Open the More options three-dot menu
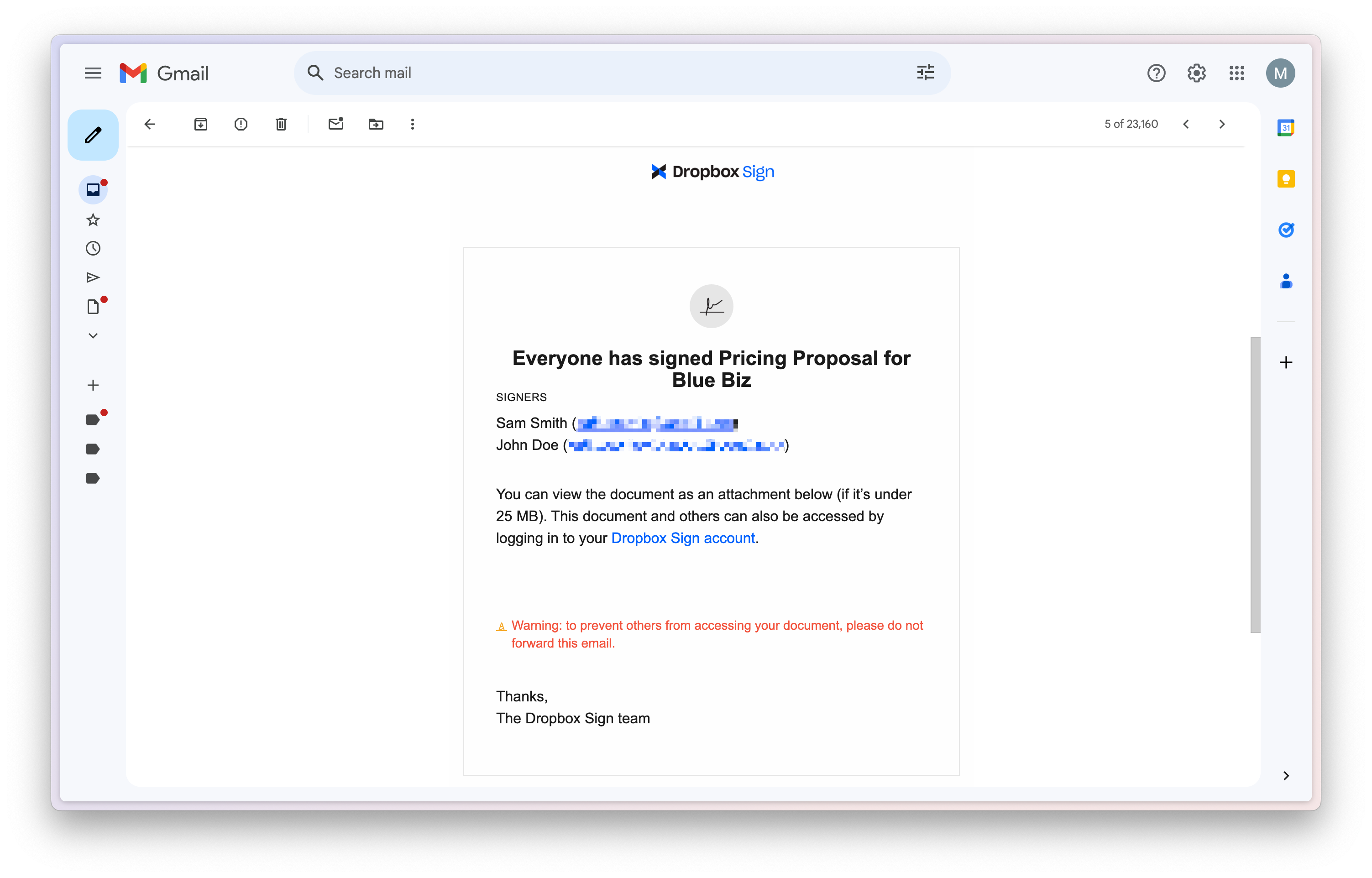 (x=412, y=124)
